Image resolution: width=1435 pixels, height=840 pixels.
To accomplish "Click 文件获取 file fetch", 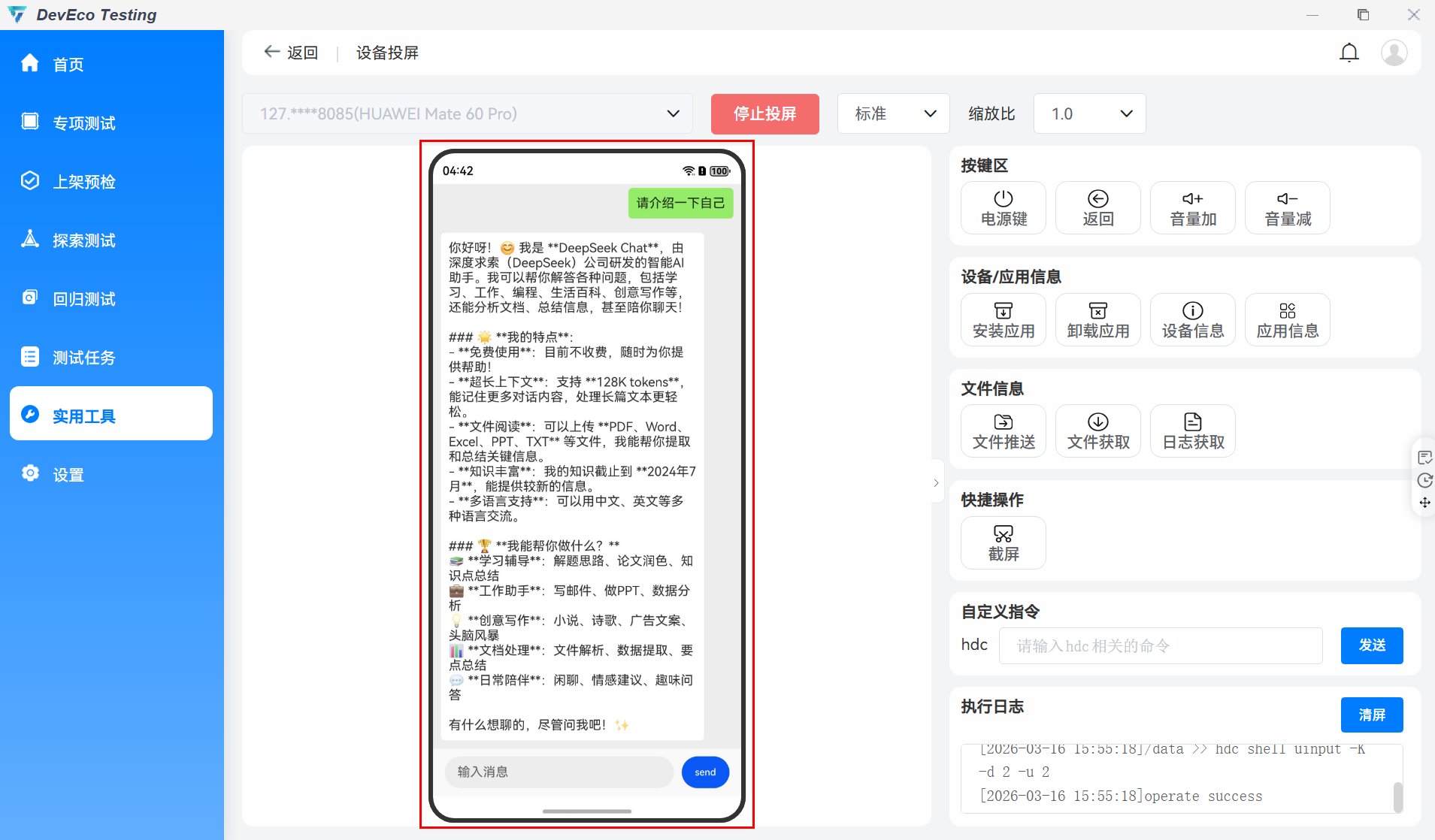I will click(1098, 431).
